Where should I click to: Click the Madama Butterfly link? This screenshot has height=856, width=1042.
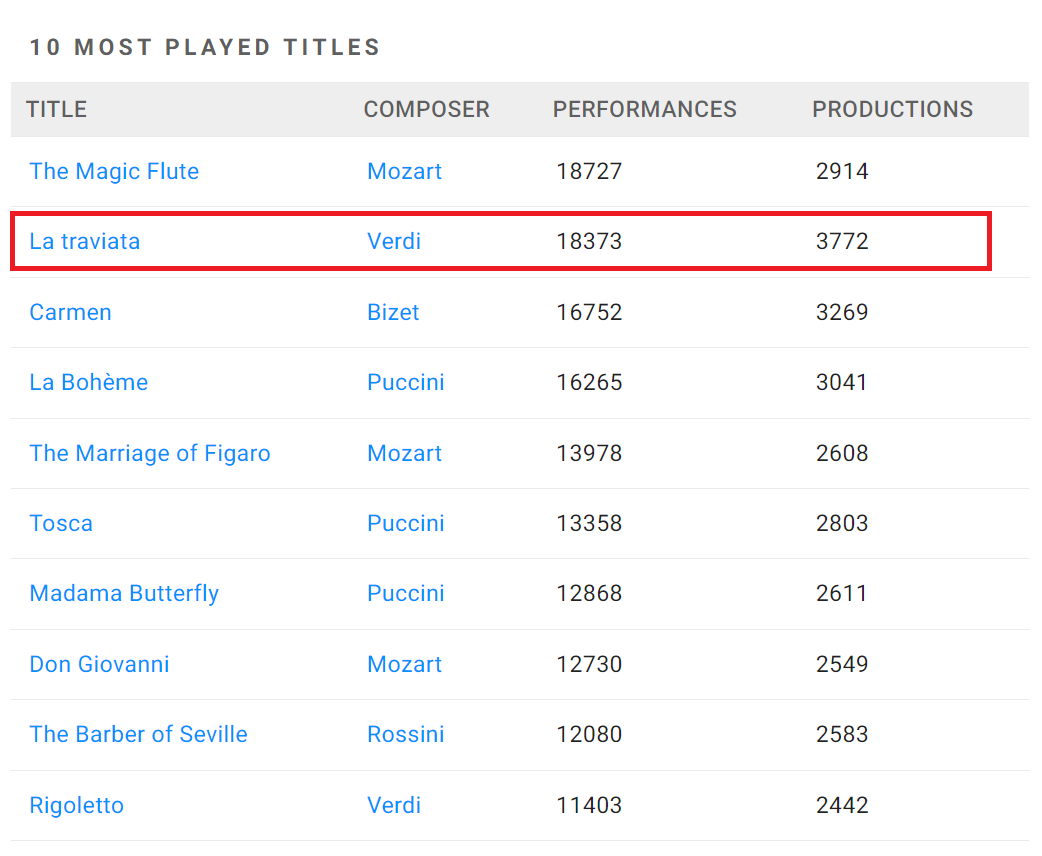click(x=124, y=593)
